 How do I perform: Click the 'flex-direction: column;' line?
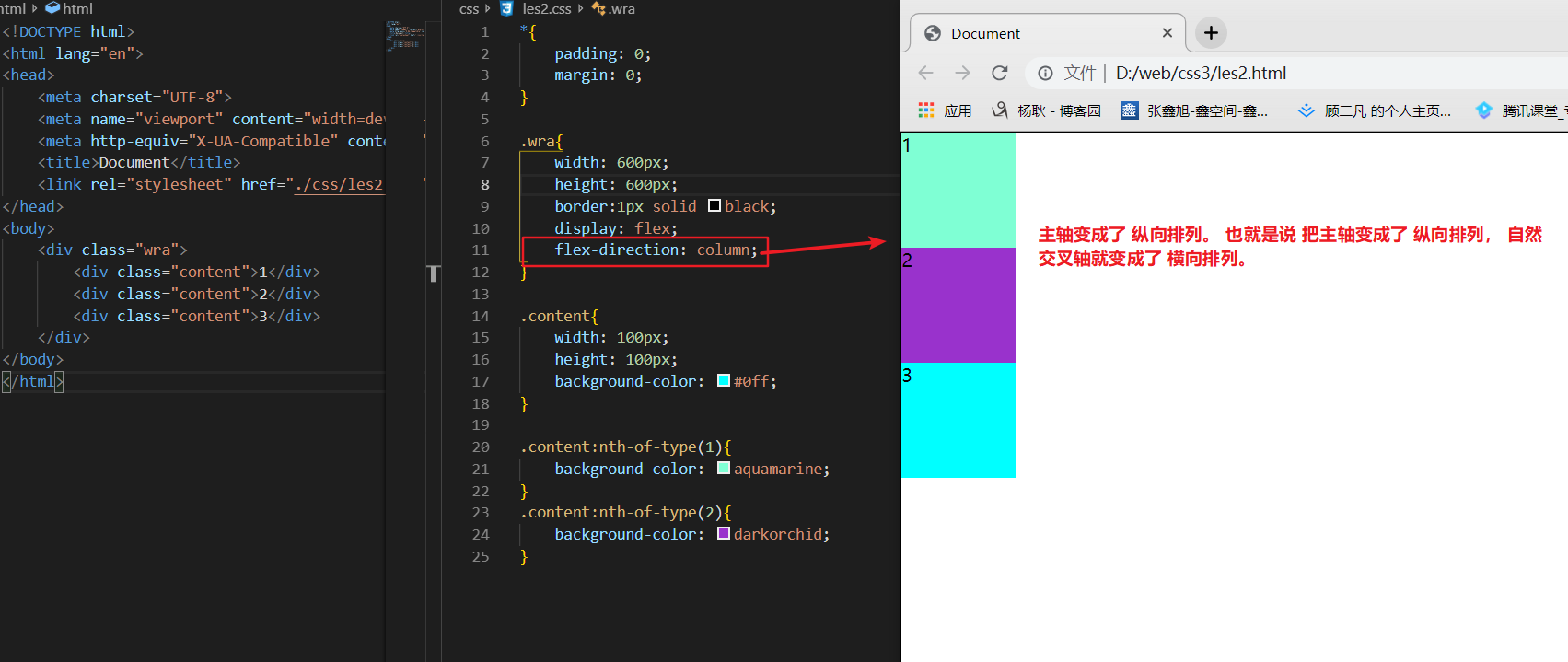[x=656, y=250]
